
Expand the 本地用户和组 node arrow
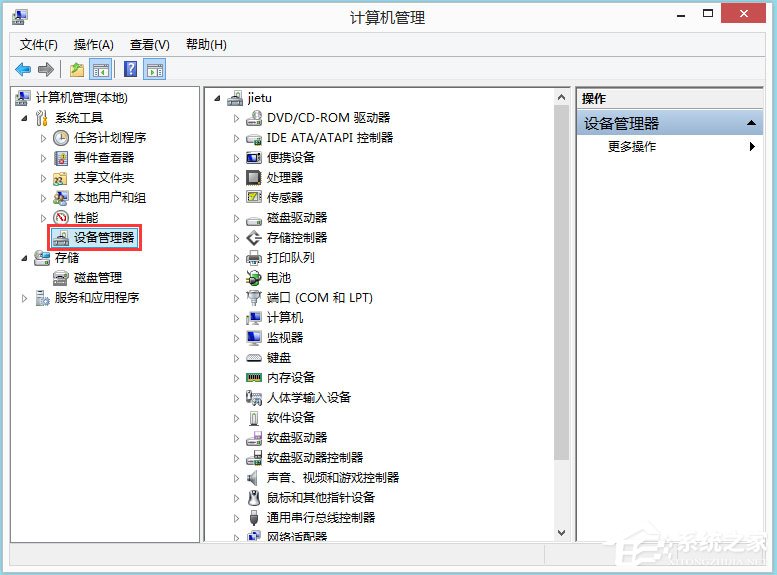43,198
